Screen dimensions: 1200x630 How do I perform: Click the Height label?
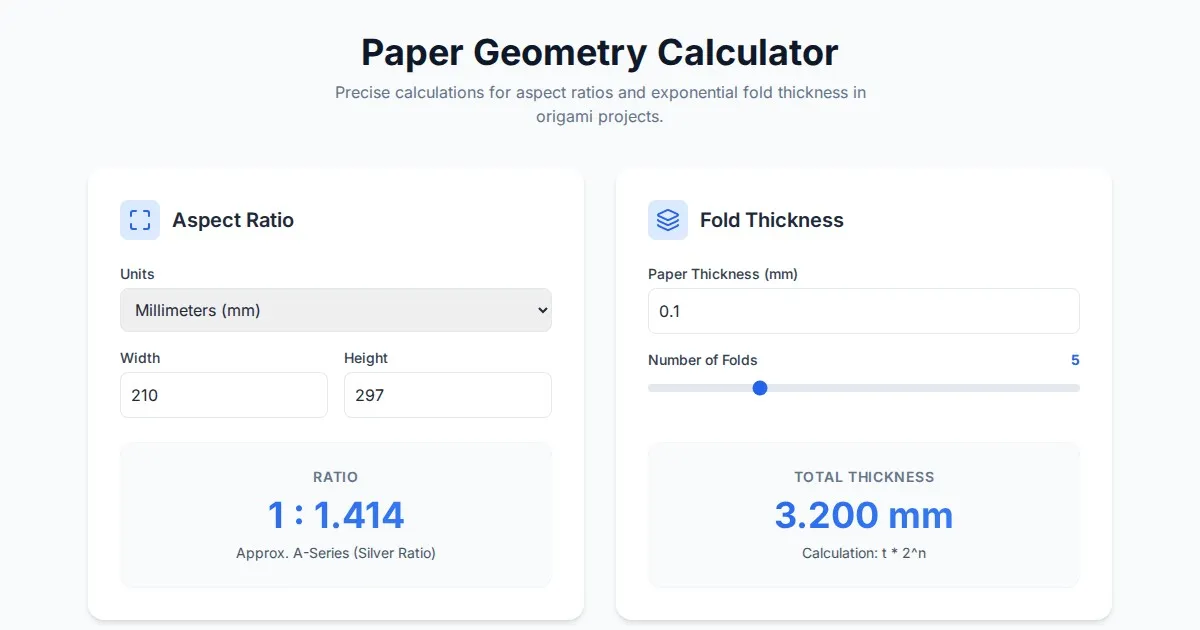pos(366,358)
